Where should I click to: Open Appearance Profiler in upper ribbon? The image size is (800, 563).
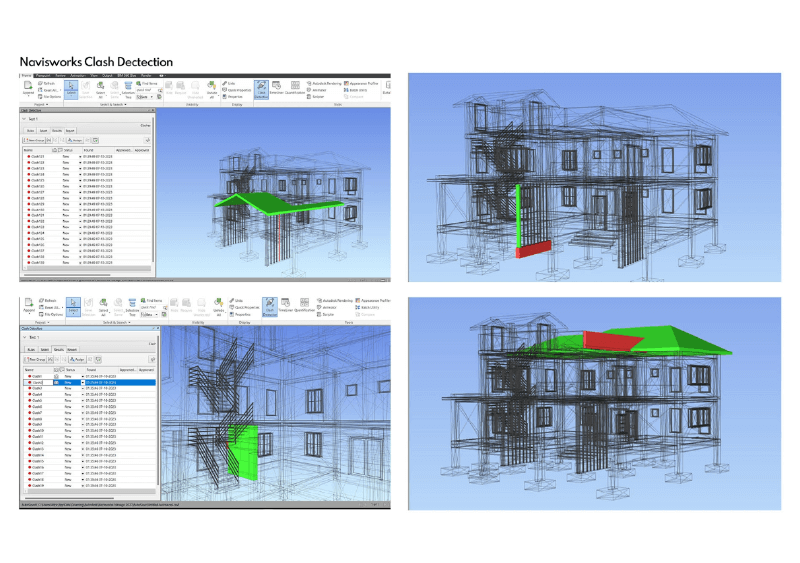pyautogui.click(x=361, y=83)
